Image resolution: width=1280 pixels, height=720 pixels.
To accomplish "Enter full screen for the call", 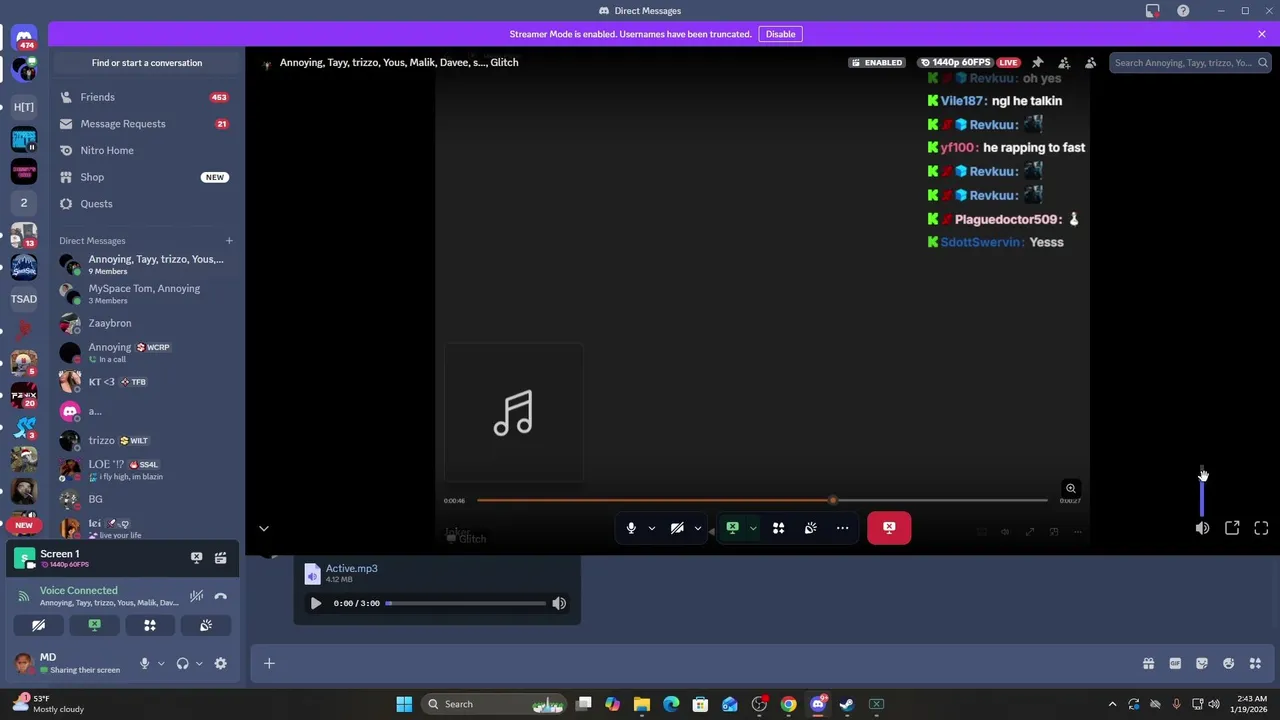I will click(1261, 528).
